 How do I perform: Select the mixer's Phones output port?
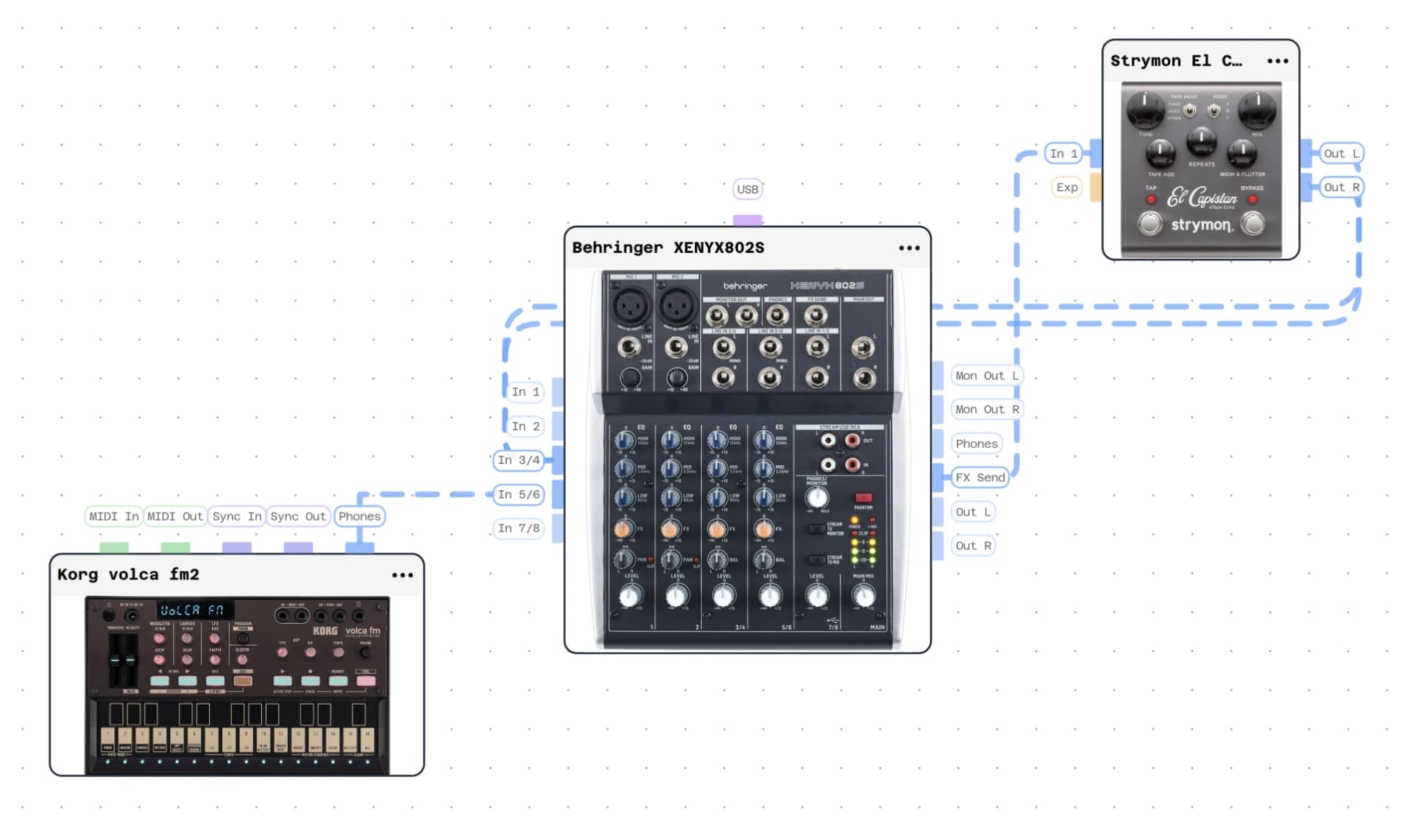tap(977, 444)
